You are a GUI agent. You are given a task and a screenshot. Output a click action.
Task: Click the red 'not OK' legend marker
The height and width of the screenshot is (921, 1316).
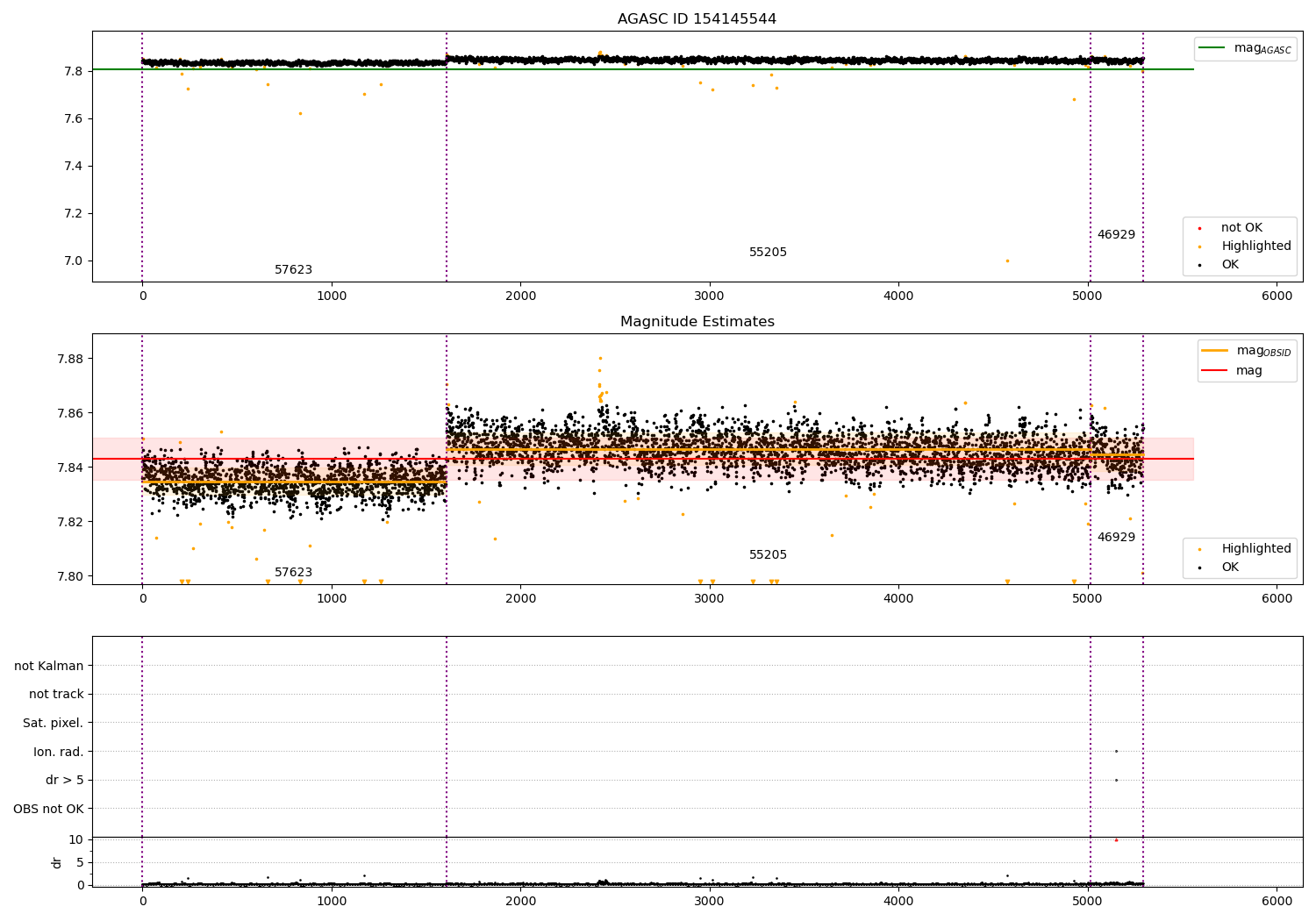(1199, 228)
